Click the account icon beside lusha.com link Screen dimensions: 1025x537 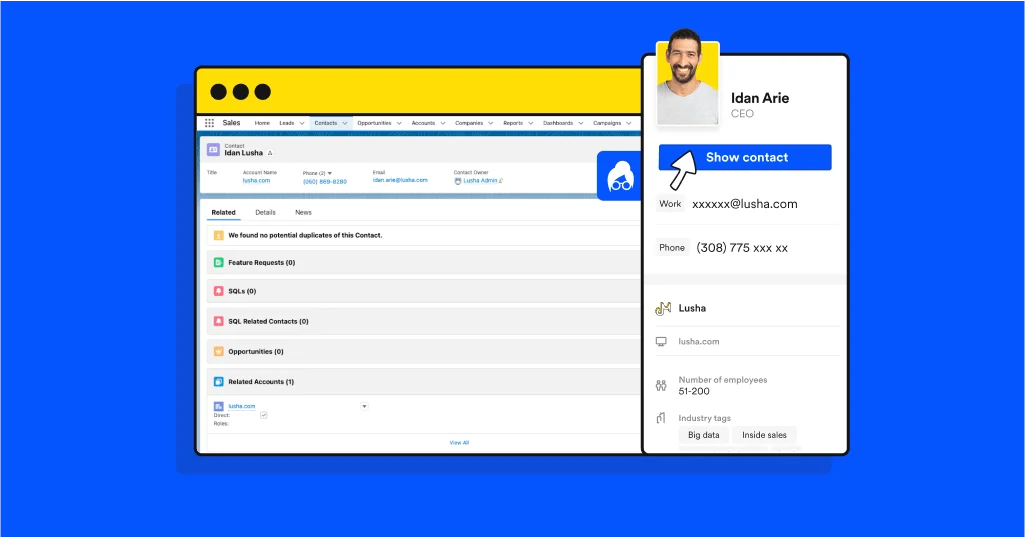tap(219, 406)
